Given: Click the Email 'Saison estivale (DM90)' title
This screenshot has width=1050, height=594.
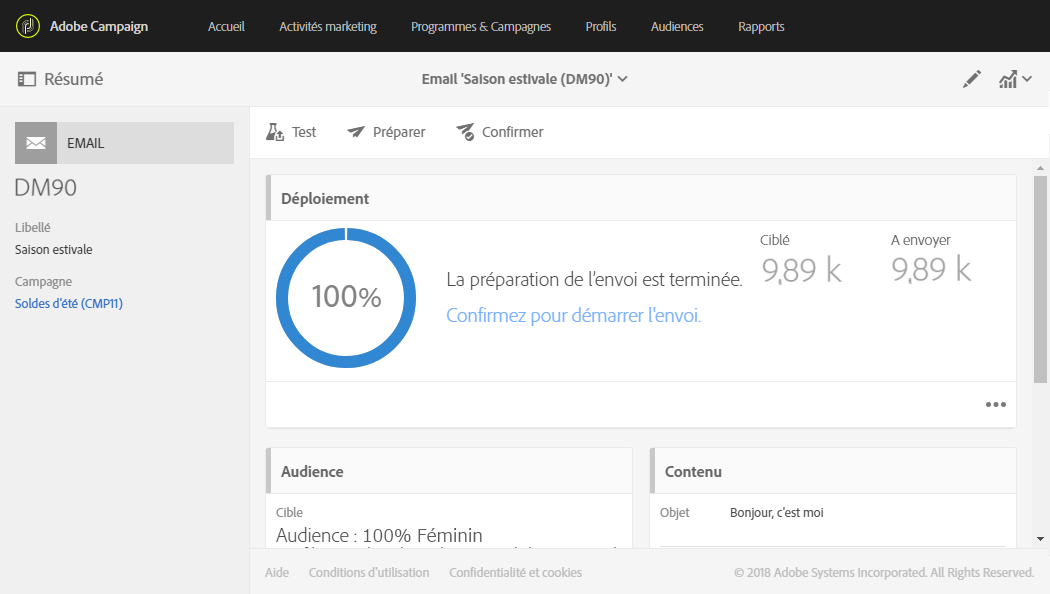Looking at the screenshot, I should tap(517, 79).
